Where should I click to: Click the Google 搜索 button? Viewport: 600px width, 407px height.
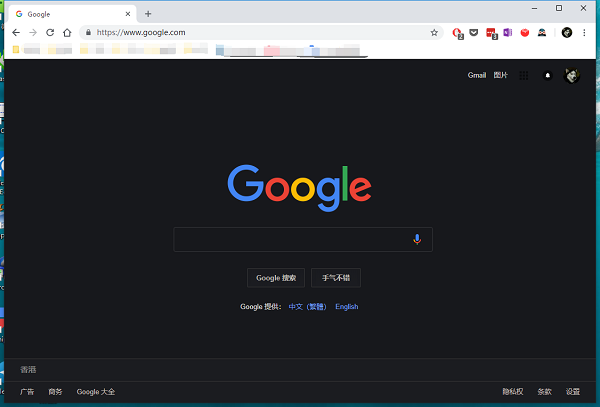276,278
